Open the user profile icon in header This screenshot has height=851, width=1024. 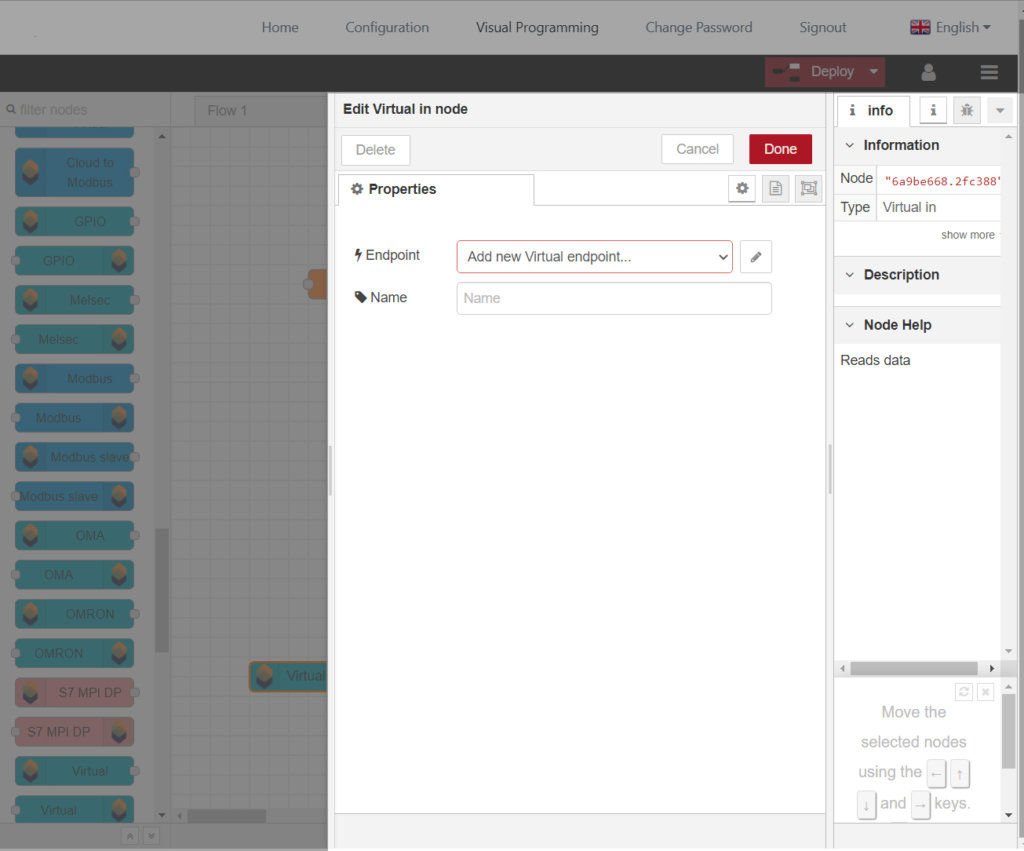click(928, 72)
